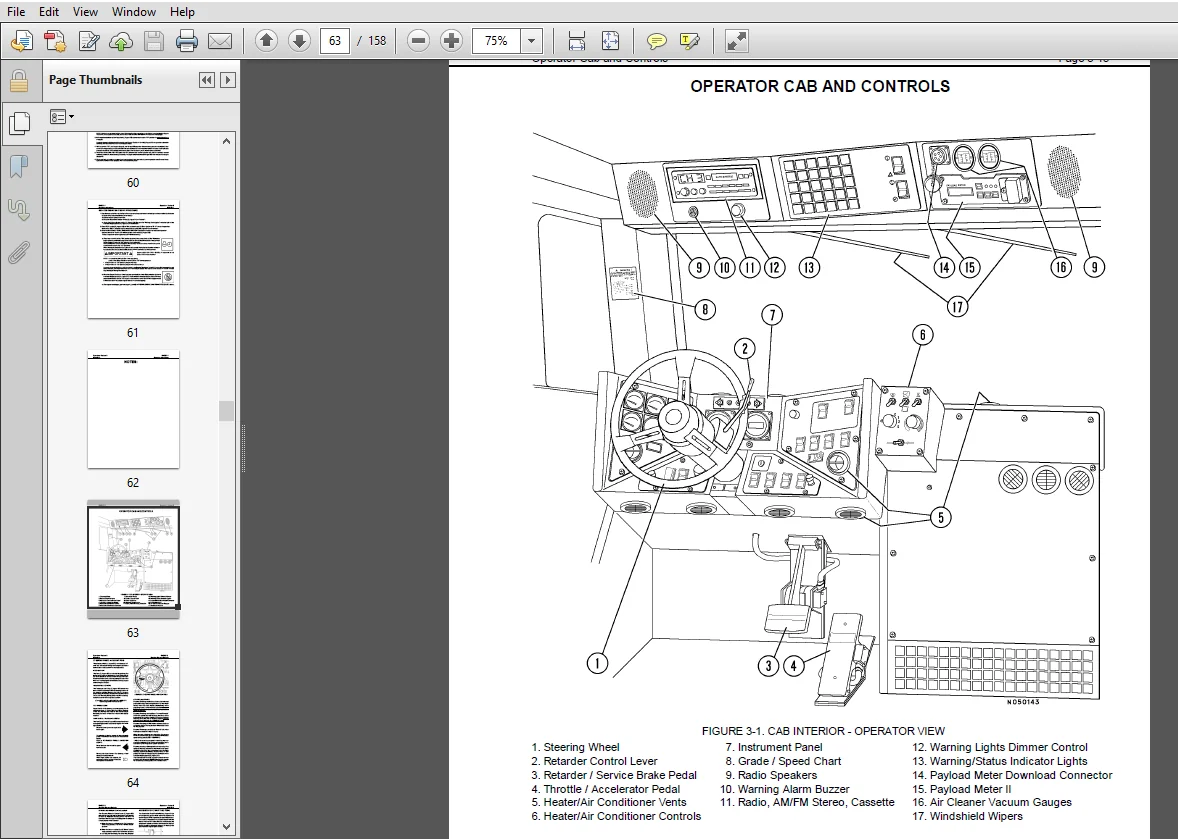Click the page number field showing 63
This screenshot has height=839, width=1178.
334,41
